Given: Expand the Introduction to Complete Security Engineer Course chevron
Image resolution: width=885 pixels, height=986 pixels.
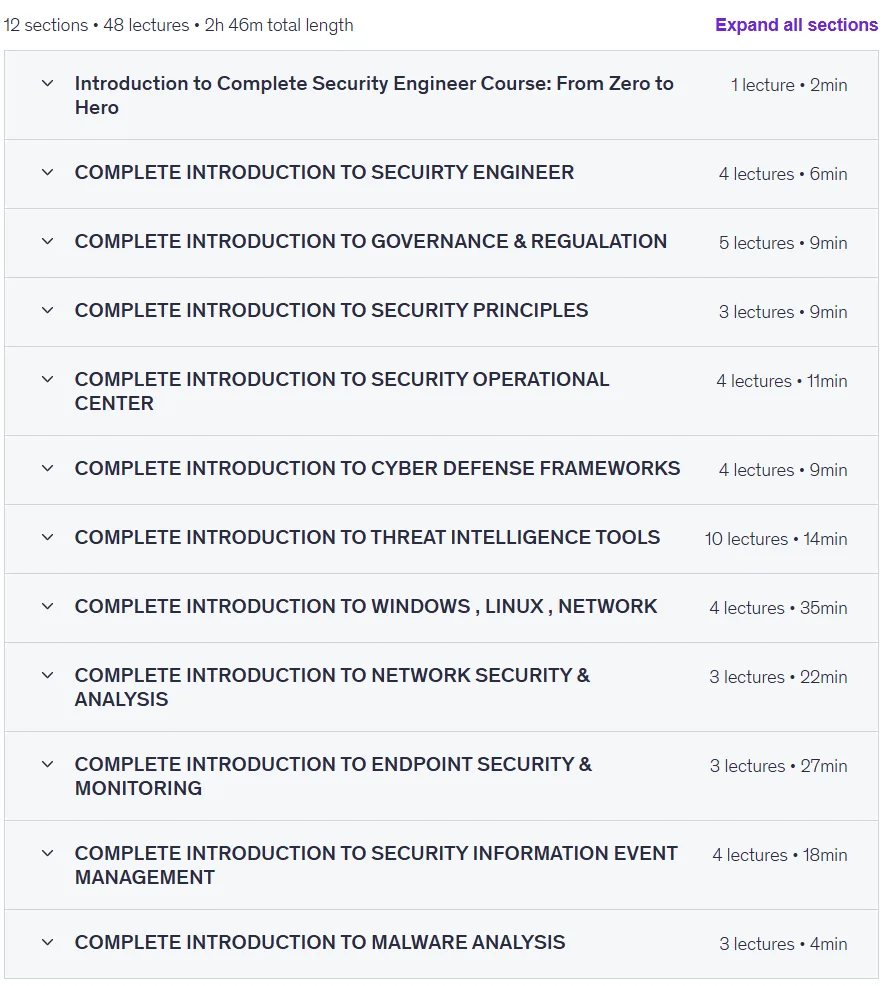Looking at the screenshot, I should 47,83.
